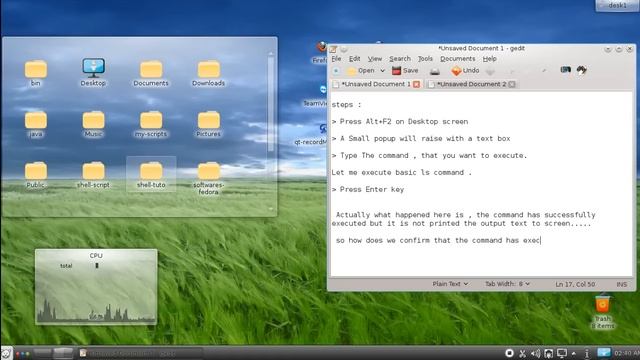Click the scissors Klipper tray icon
This screenshot has width=640, height=360.
[522, 353]
